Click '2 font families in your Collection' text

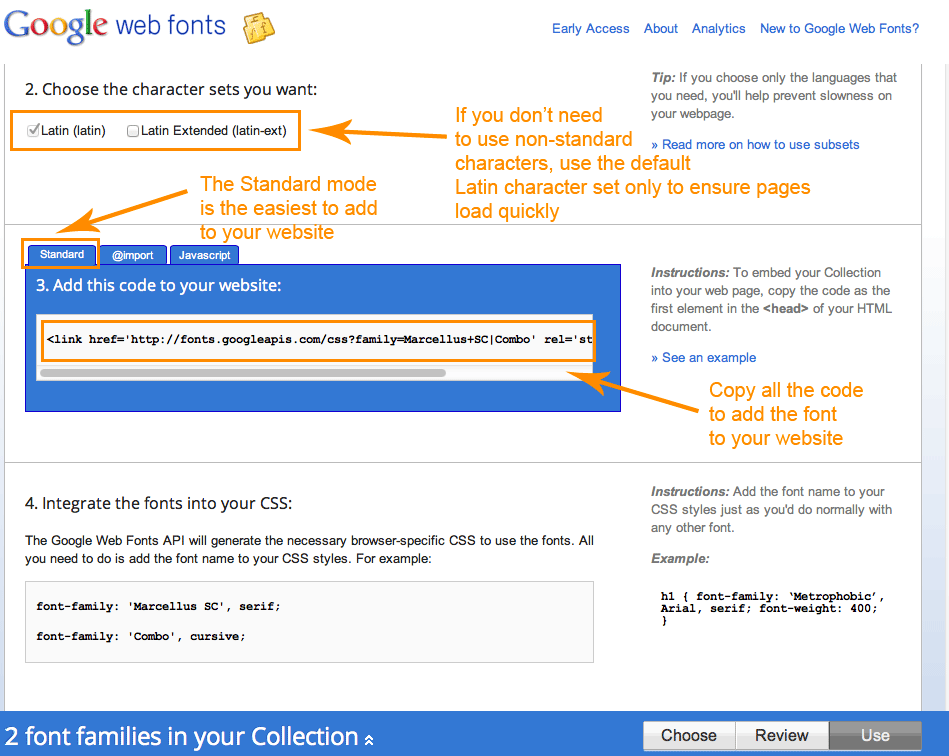pos(181,737)
